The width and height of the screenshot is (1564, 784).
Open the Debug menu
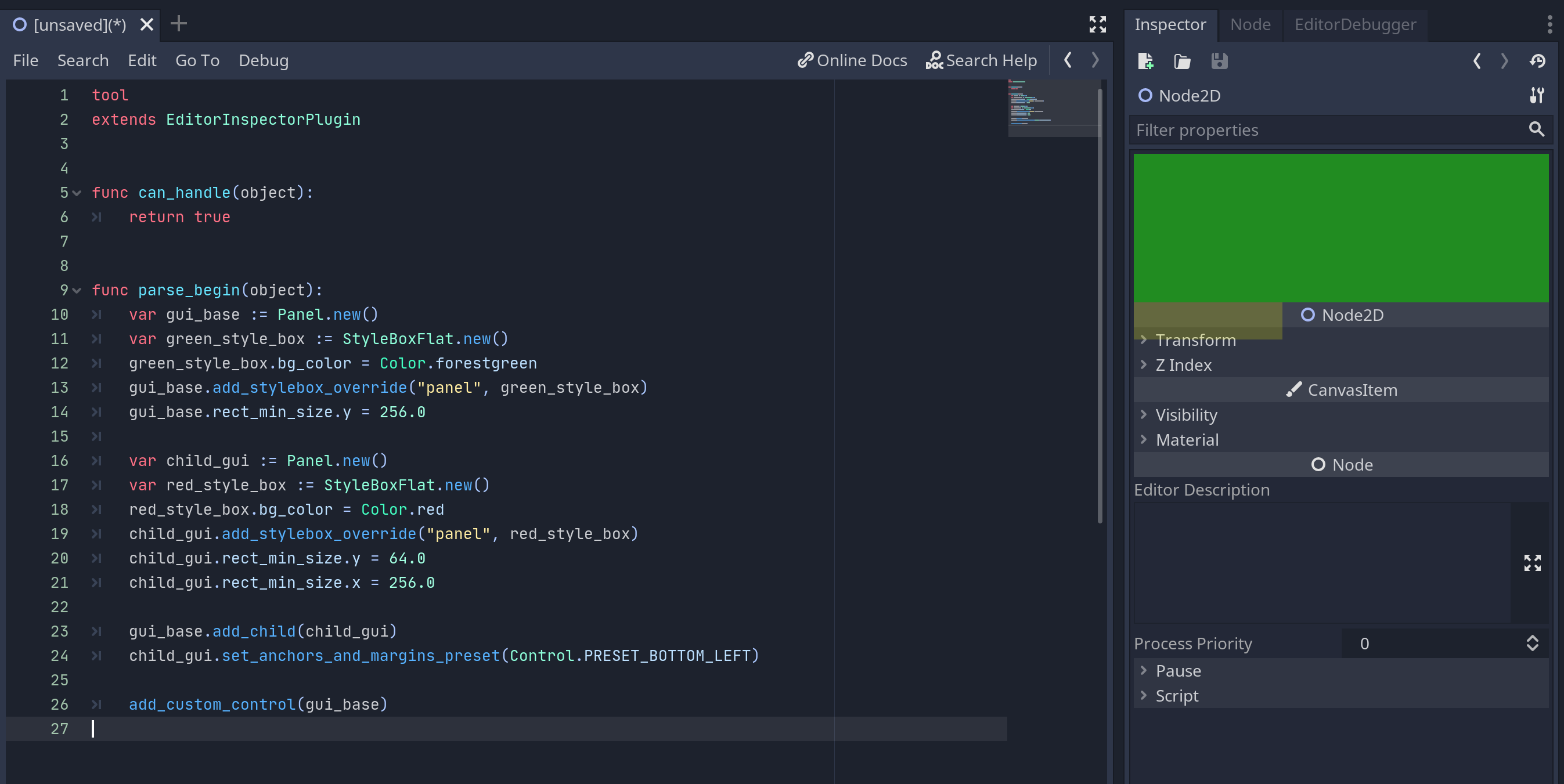(264, 60)
